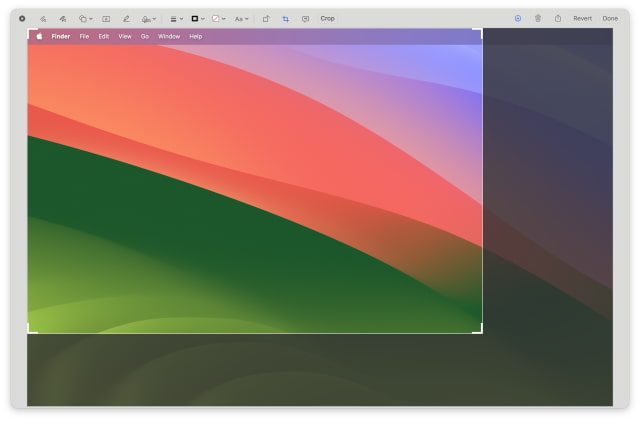This screenshot has width=640, height=421.
Task: Open the Text Style menu
Action: pyautogui.click(x=242, y=18)
